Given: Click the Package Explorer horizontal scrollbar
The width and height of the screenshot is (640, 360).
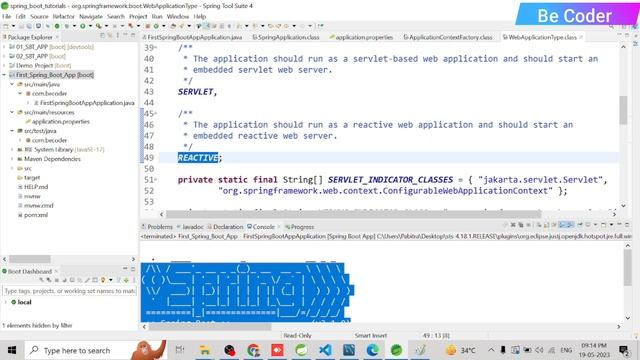Looking at the screenshot, I should tap(30, 259).
